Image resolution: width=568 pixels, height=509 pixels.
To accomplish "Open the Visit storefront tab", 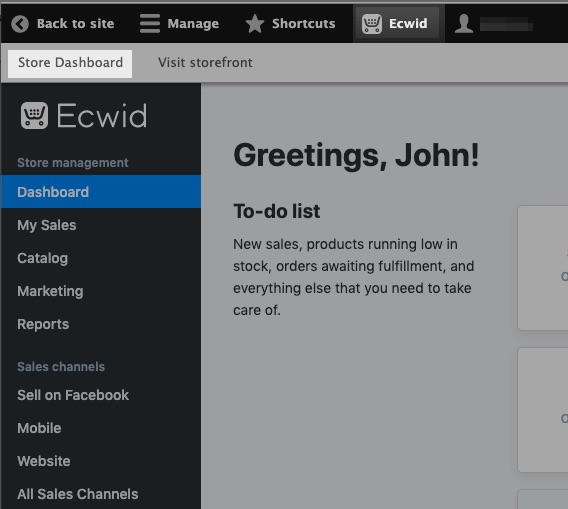I will pyautogui.click(x=205, y=63).
